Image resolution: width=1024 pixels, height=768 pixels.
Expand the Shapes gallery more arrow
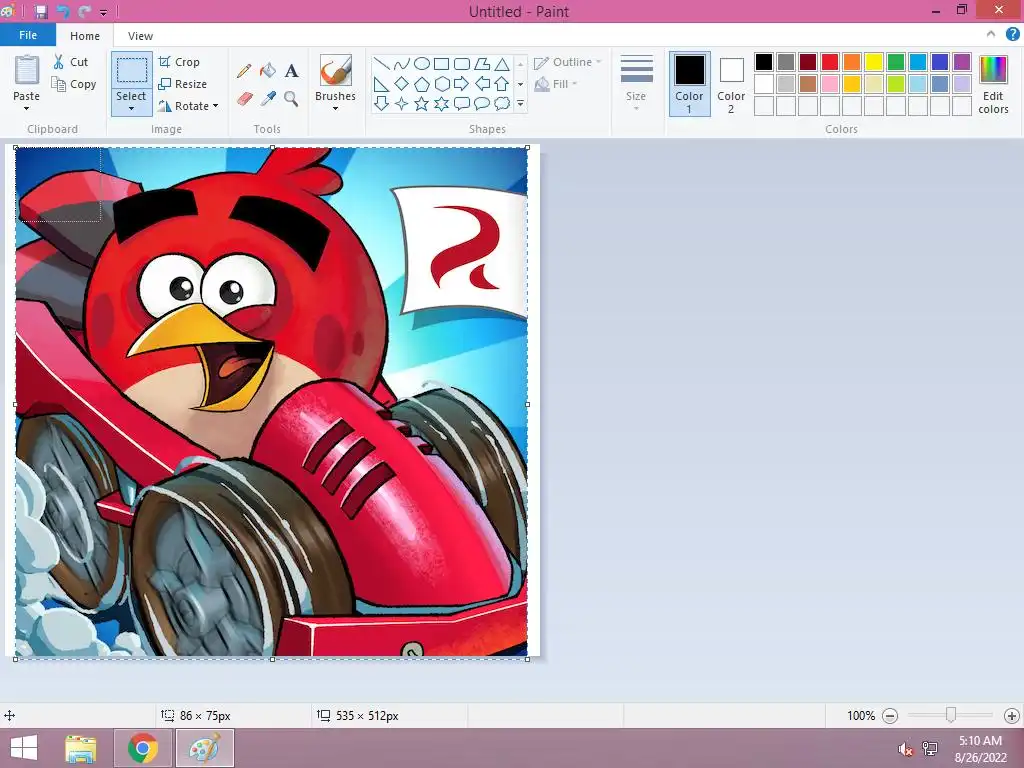[x=520, y=103]
